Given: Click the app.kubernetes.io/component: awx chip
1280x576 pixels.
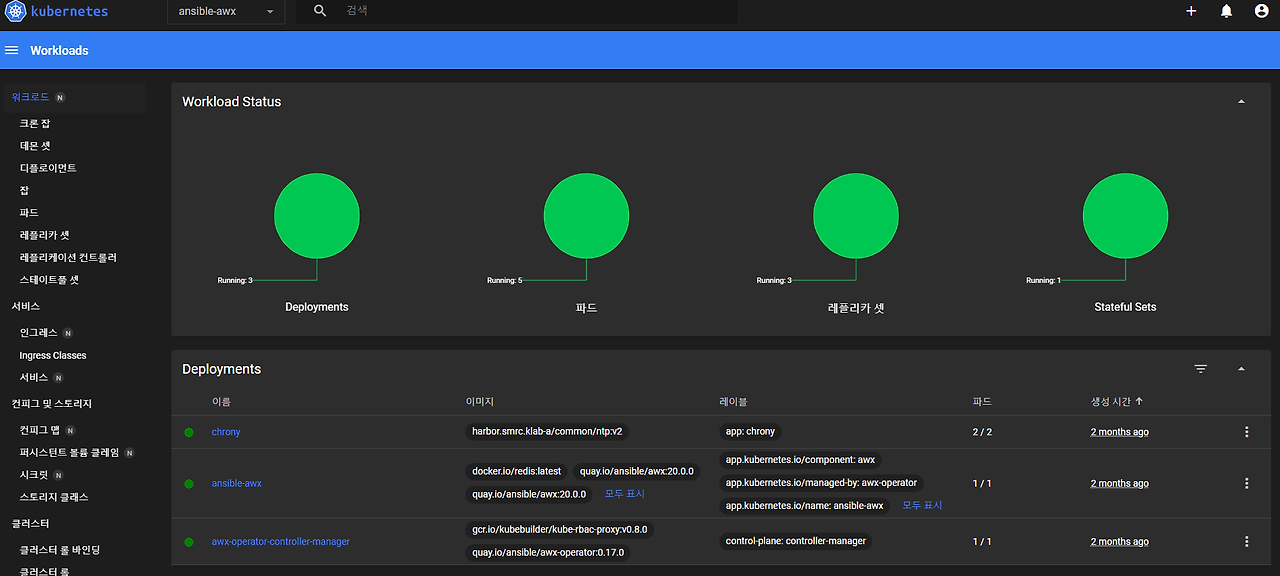Looking at the screenshot, I should (800, 460).
